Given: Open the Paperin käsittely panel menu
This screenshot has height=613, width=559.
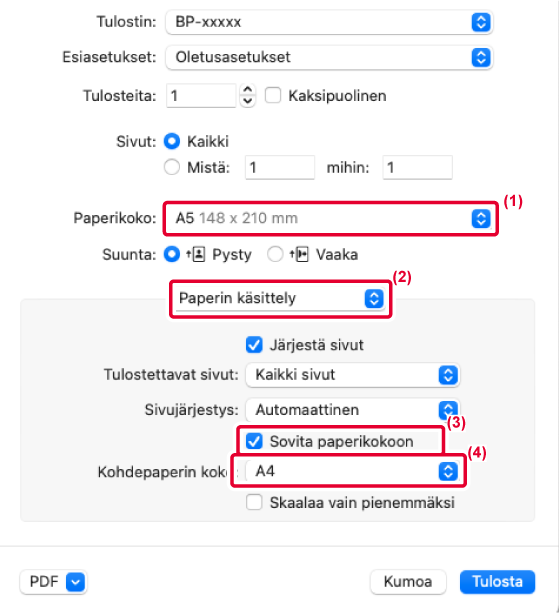Looking at the screenshot, I should point(280,299).
